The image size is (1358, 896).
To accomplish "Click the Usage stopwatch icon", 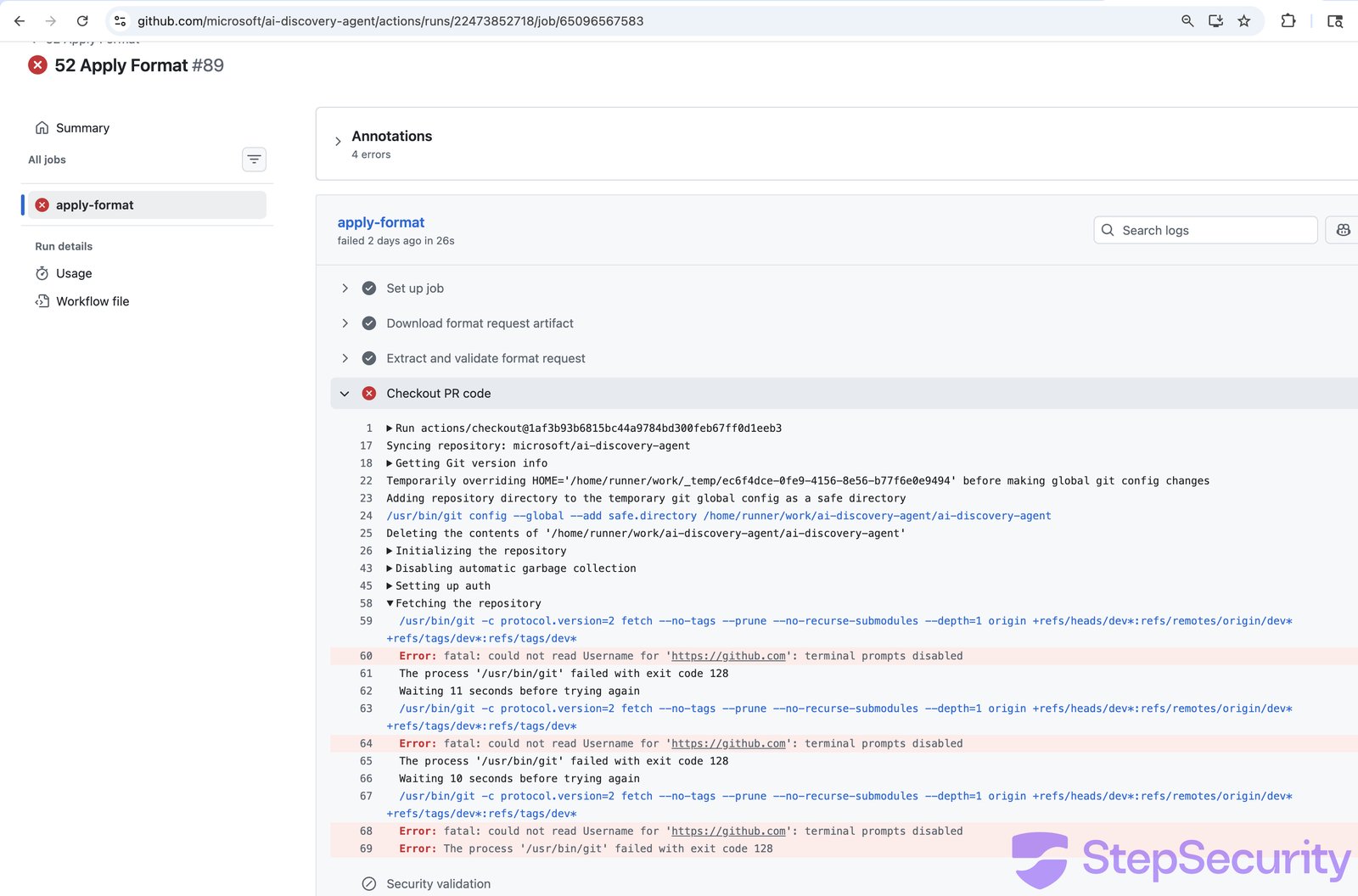I will click(x=42, y=273).
